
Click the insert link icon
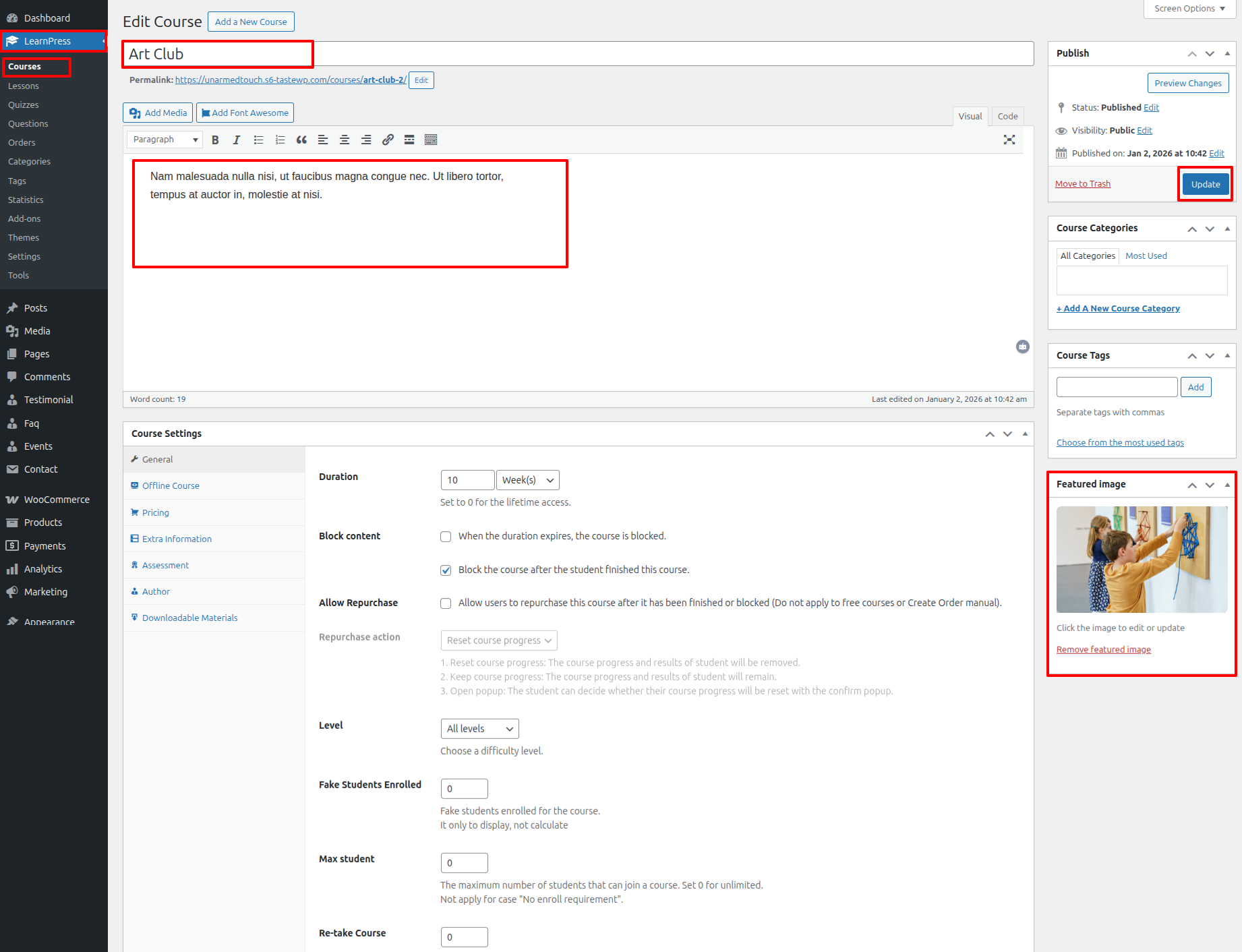tap(388, 140)
